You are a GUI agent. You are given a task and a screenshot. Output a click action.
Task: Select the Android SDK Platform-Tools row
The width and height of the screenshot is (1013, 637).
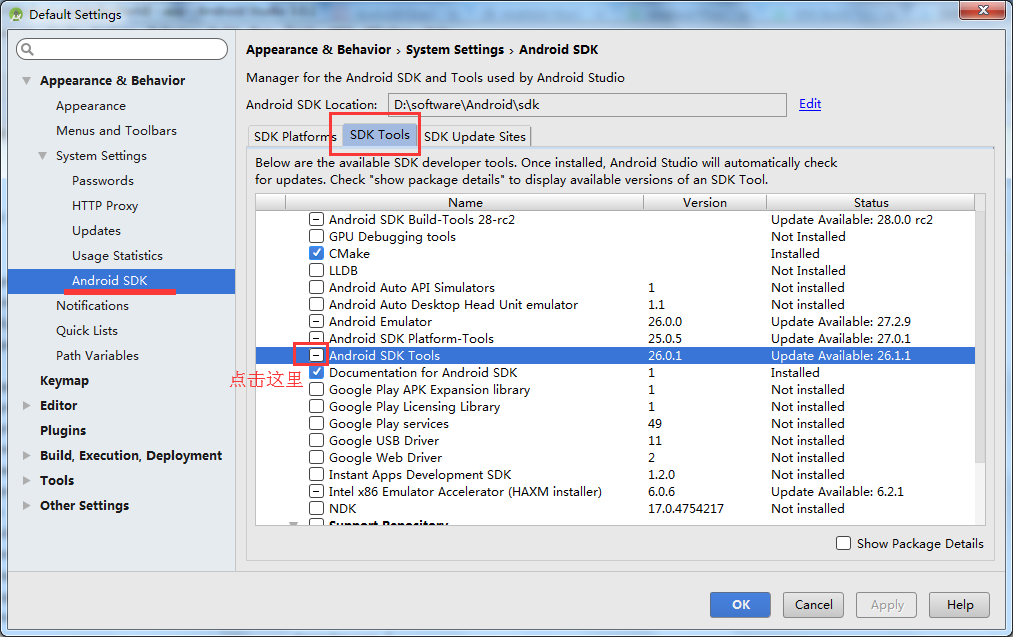point(615,339)
